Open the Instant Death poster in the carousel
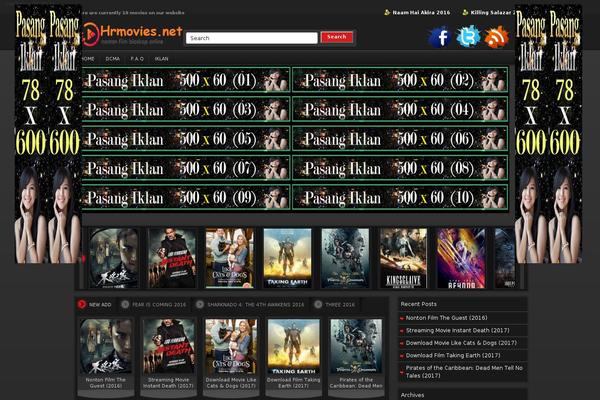Viewport: 600px width, 400px height. (x=172, y=258)
